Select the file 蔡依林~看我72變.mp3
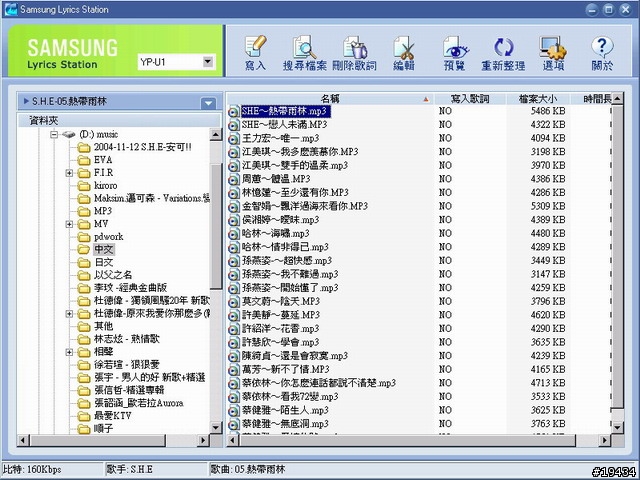This screenshot has width=640, height=480. coord(290,397)
